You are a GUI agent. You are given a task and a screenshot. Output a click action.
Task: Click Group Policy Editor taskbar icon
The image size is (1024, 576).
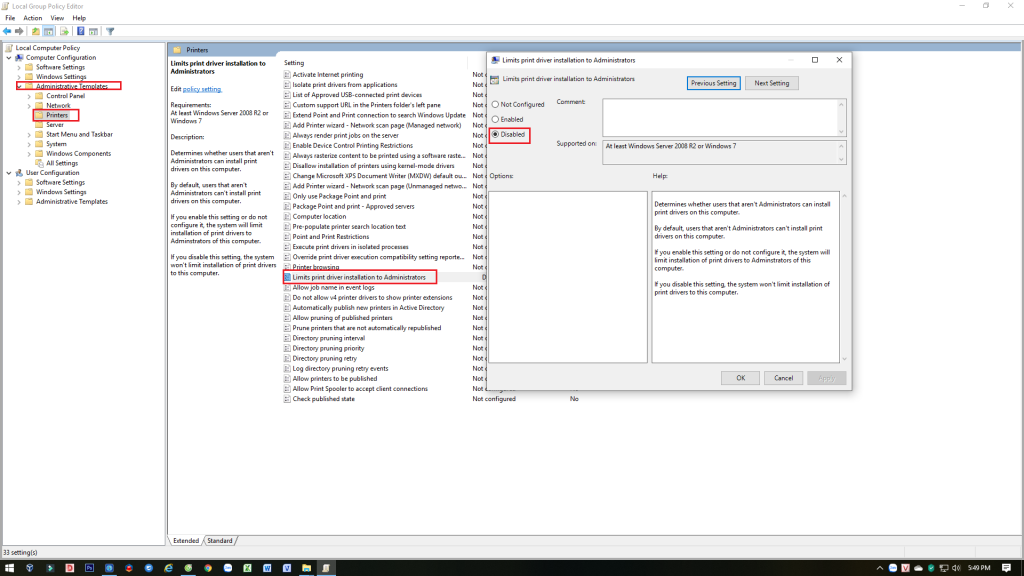tap(326, 568)
